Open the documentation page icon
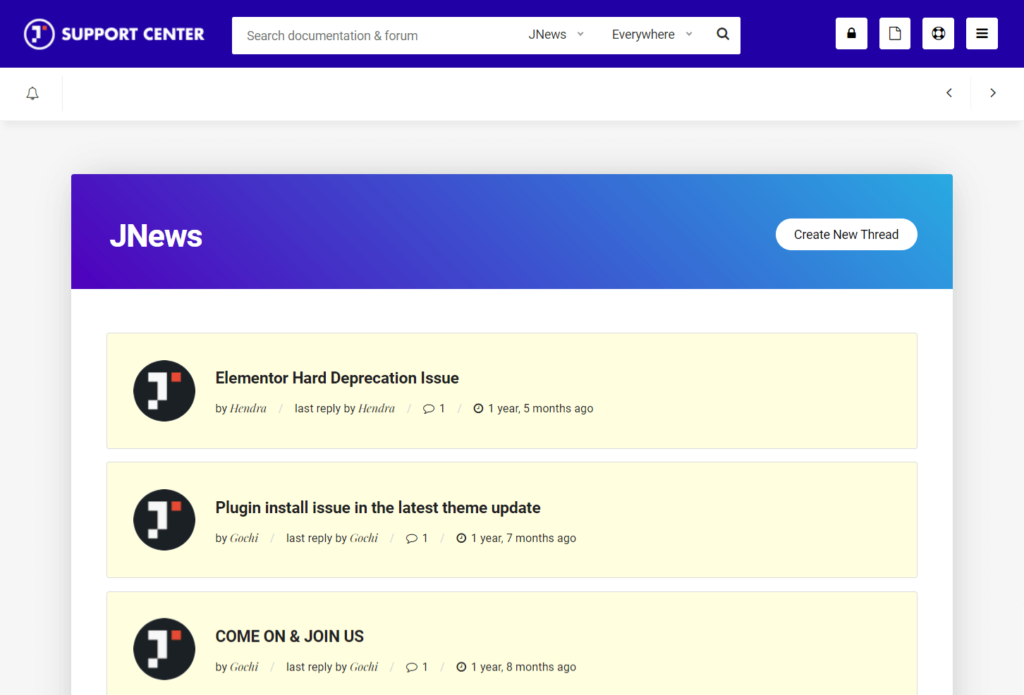This screenshot has width=1024, height=695. pyautogui.click(x=894, y=33)
